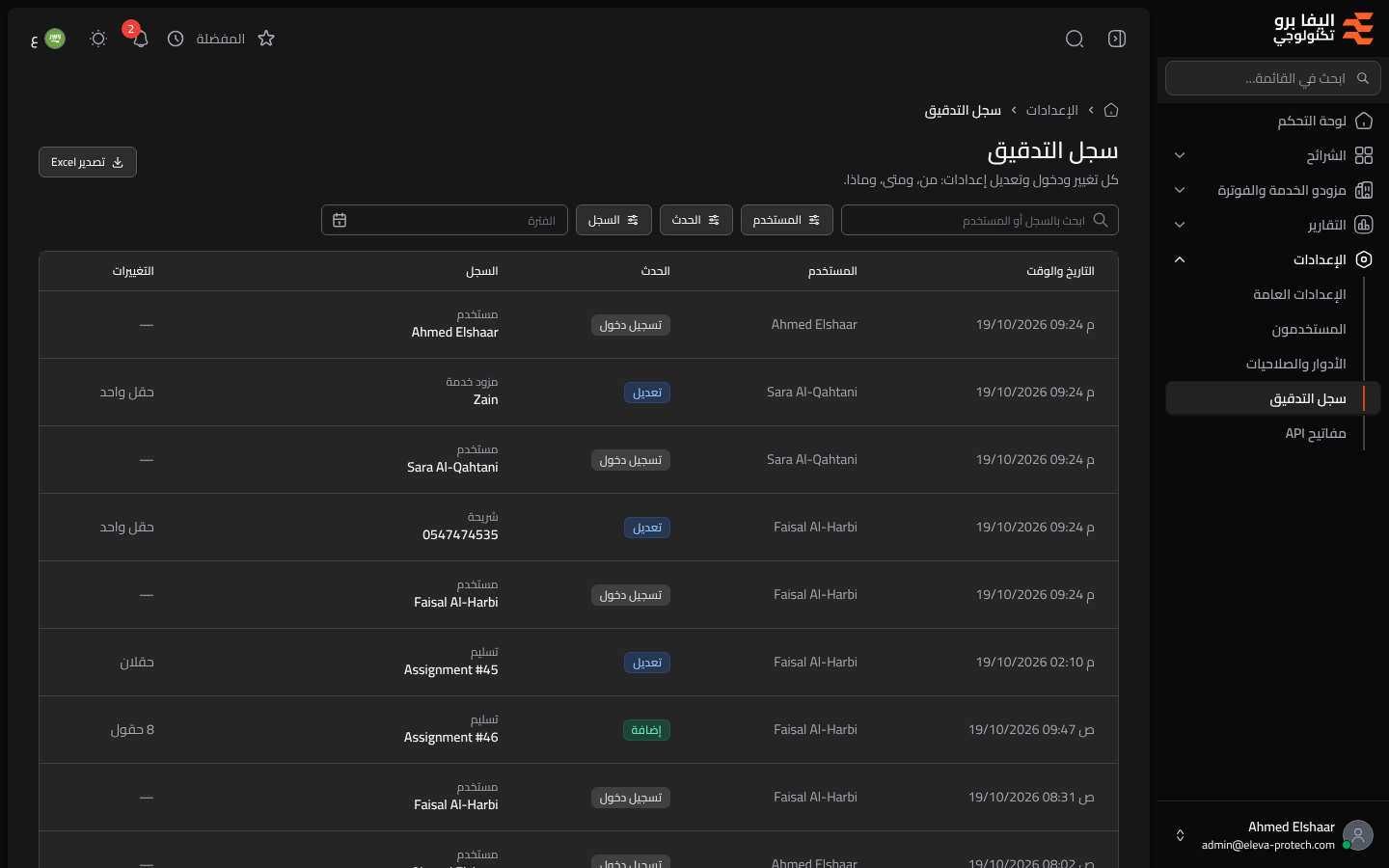Click الحدث column header
Viewport: 1389px width, 868px height.
(655, 271)
